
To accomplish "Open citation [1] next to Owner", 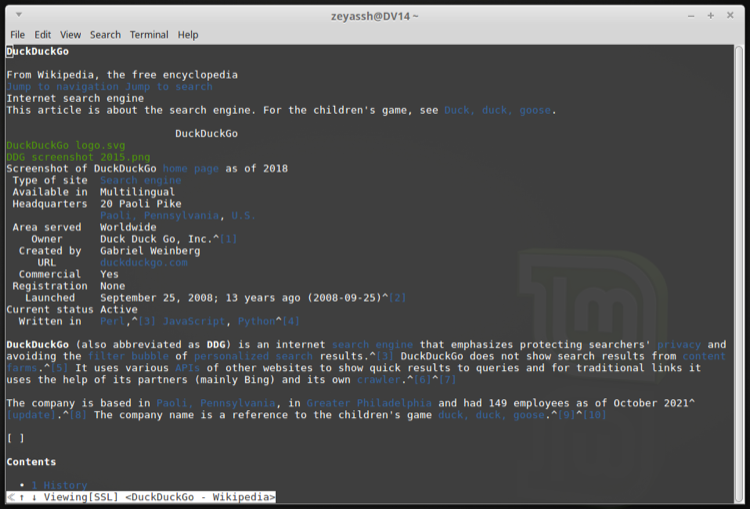I will [x=228, y=239].
